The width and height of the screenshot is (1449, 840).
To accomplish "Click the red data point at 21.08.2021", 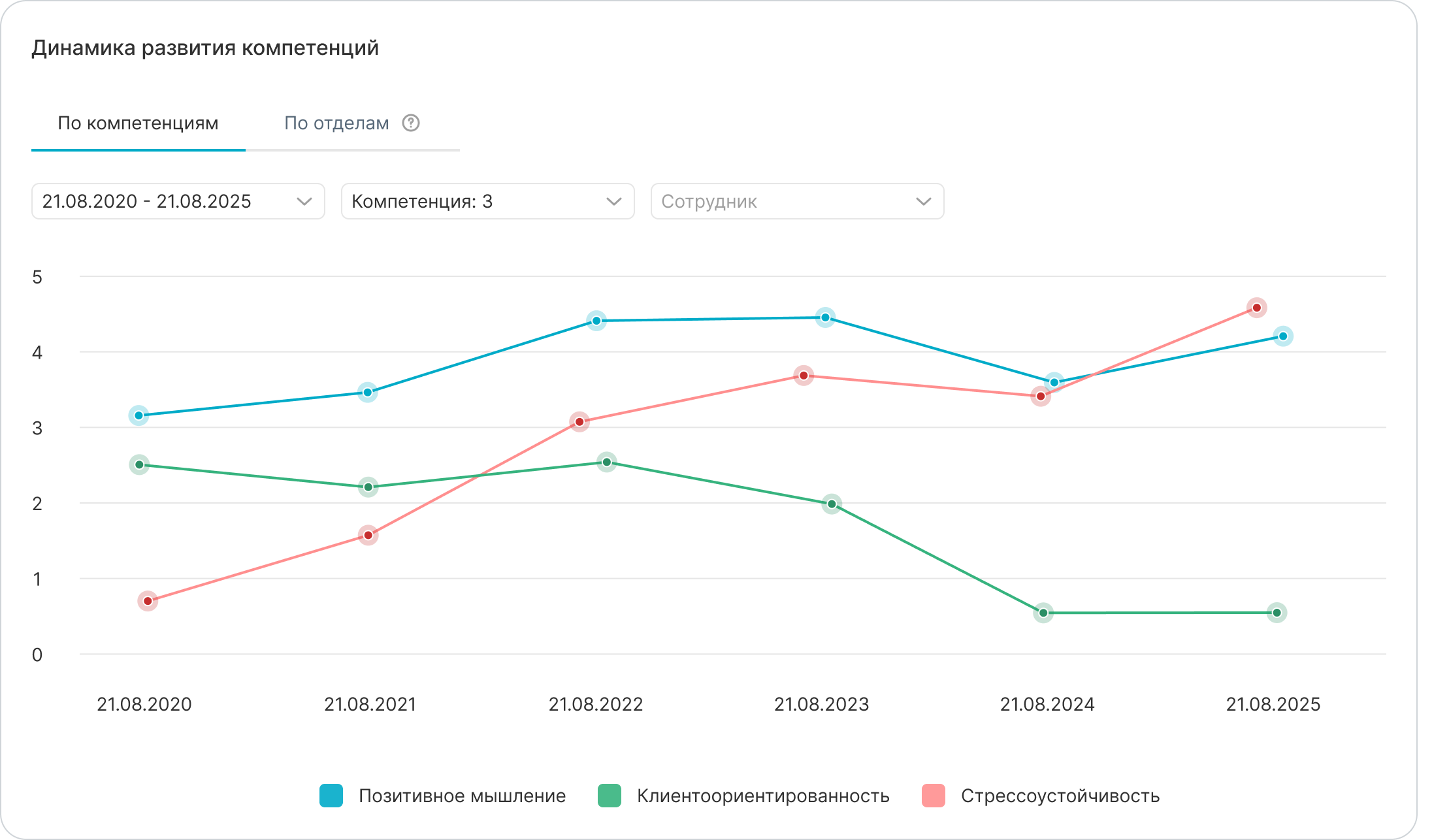I will pyautogui.click(x=368, y=536).
